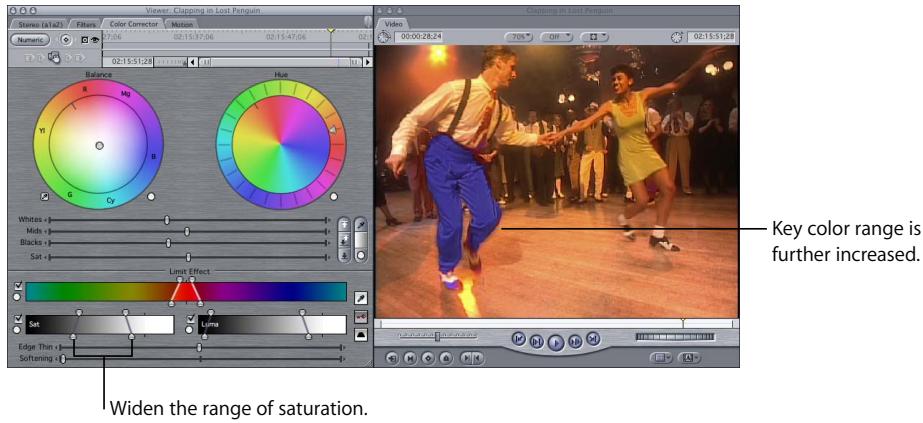Click the Softening slider handle

coord(63,358)
